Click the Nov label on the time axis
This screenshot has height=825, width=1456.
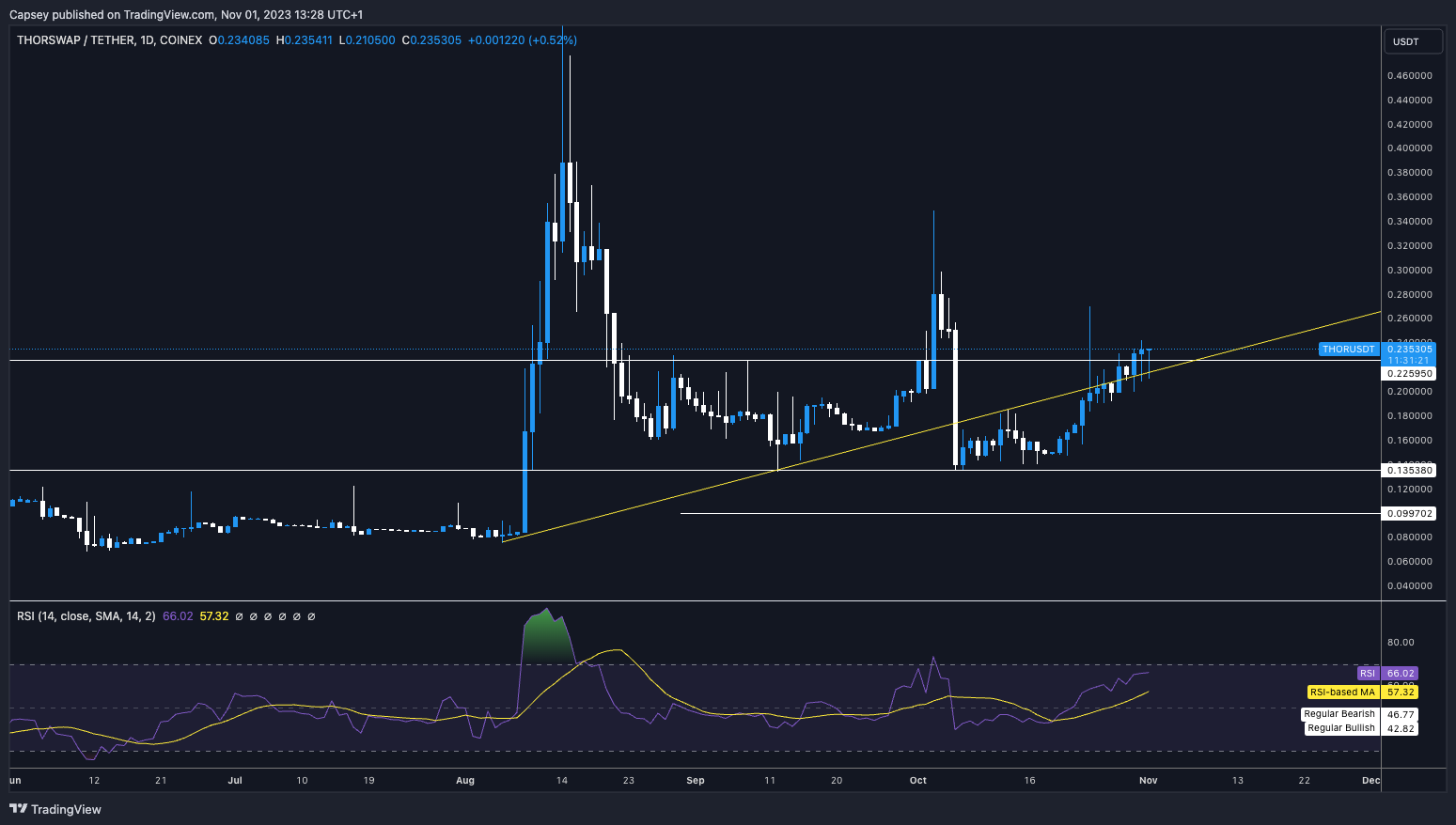(1147, 780)
